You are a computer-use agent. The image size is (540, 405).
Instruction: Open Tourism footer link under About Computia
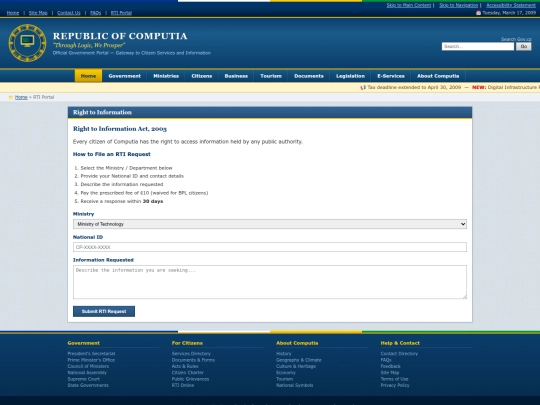pyautogui.click(x=284, y=379)
